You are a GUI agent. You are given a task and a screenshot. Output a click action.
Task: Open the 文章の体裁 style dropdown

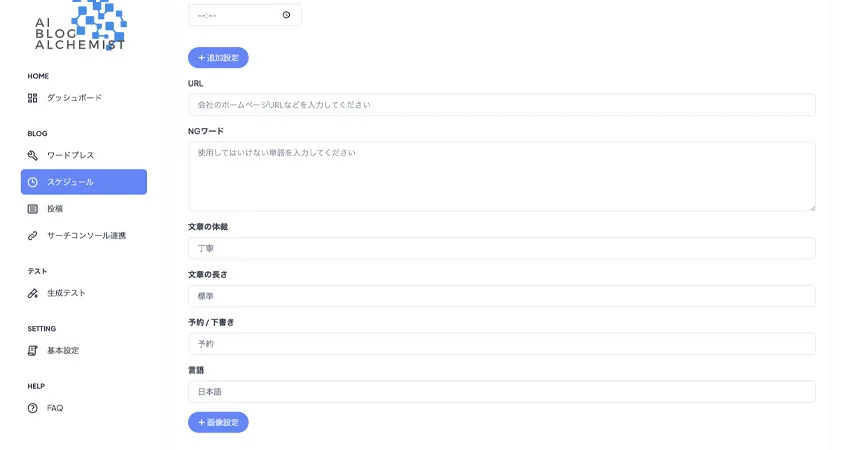click(x=501, y=248)
